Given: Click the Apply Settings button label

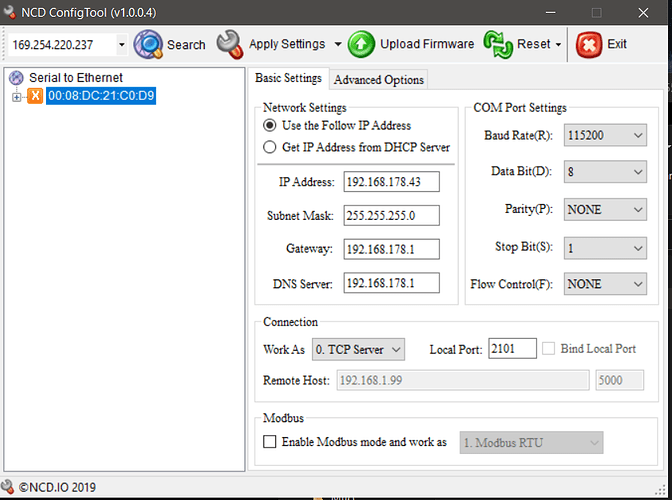Looking at the screenshot, I should (x=287, y=44).
